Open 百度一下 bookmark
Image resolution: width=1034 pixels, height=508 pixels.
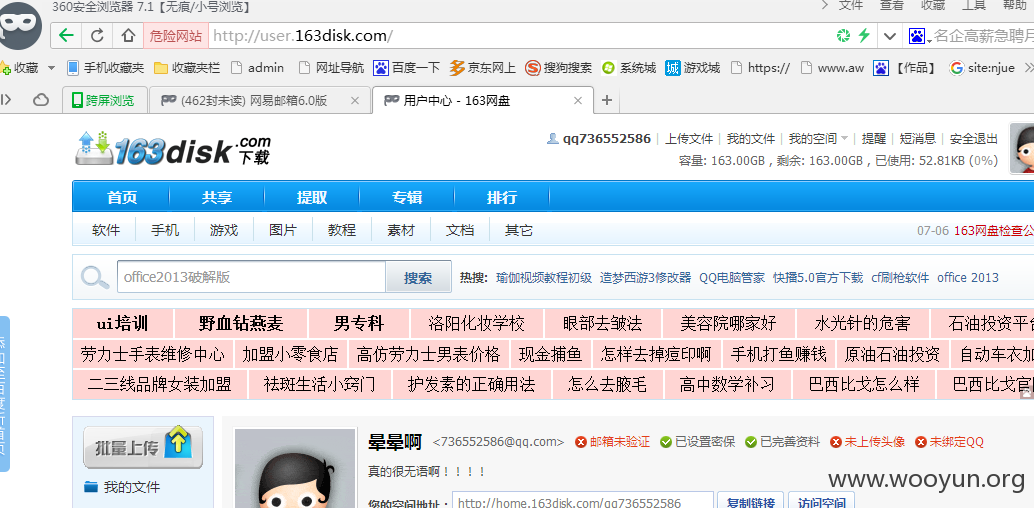407,67
